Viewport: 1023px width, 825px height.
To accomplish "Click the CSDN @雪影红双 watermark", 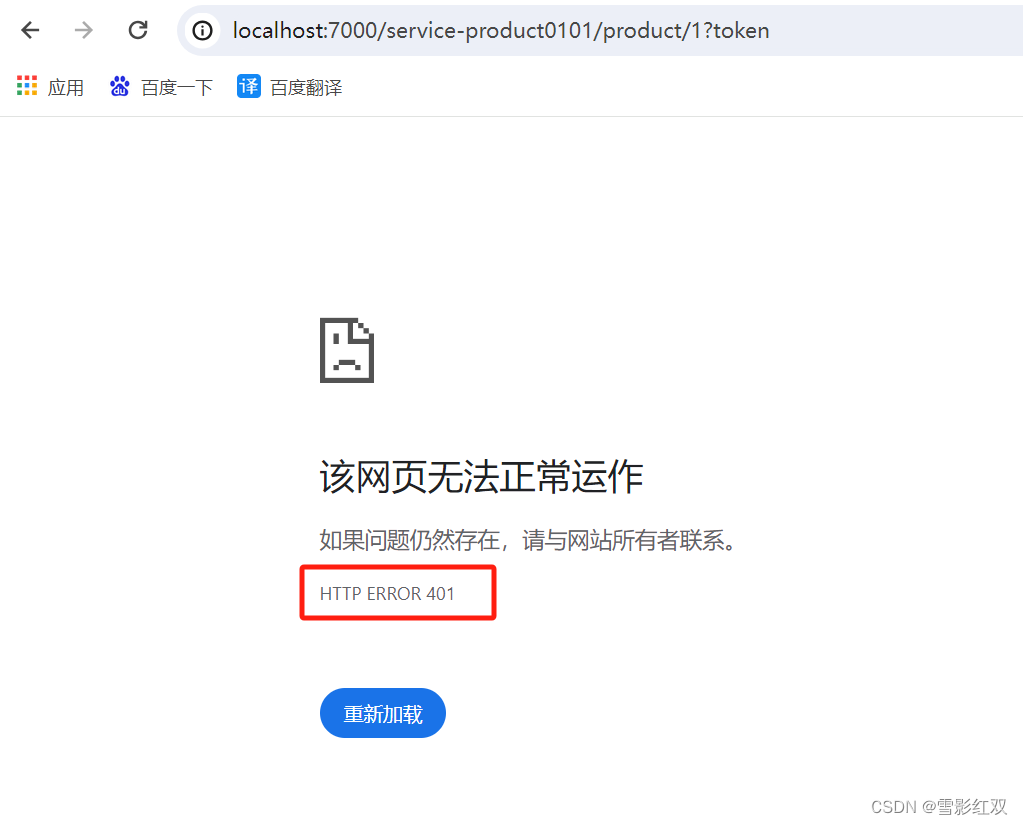I will 939,807.
